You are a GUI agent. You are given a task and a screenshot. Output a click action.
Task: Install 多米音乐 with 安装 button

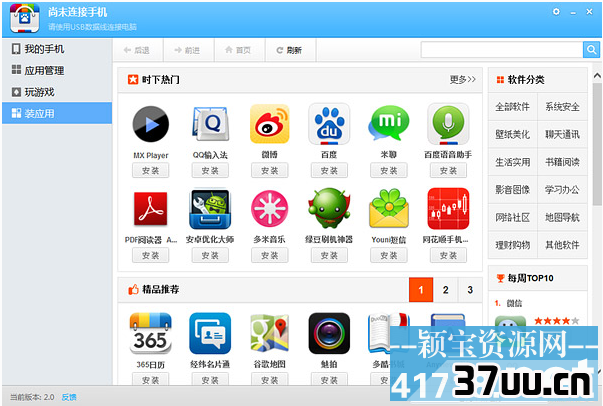coord(270,255)
